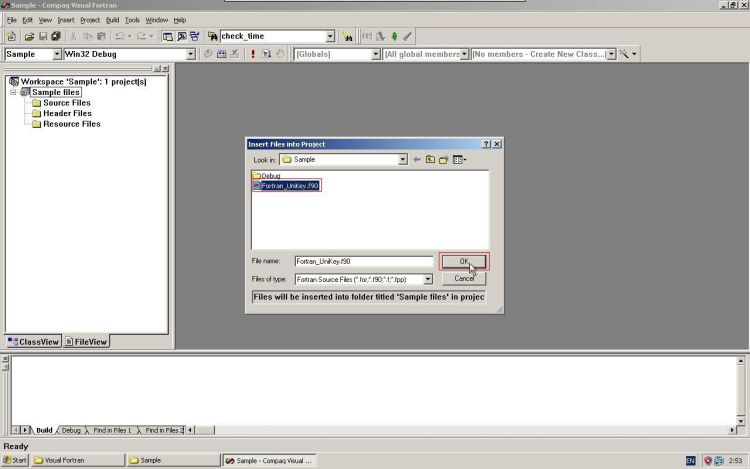Click the dialog's question mark help button

click(x=486, y=144)
